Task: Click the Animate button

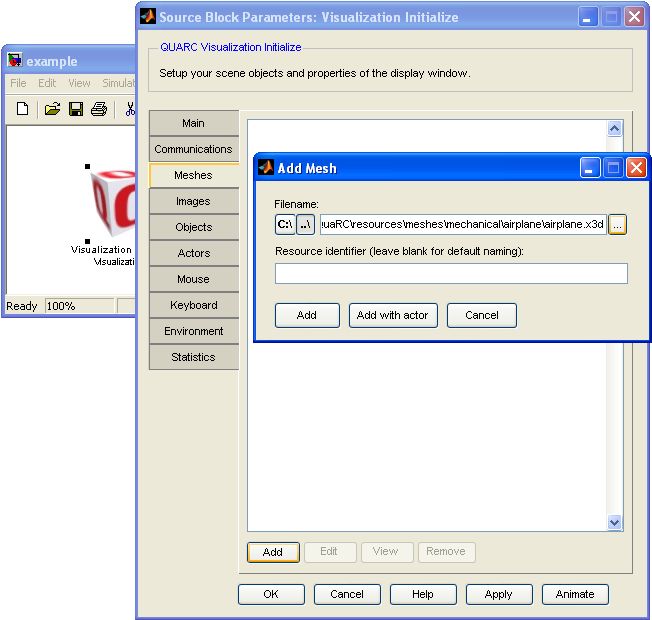Action: (575, 594)
